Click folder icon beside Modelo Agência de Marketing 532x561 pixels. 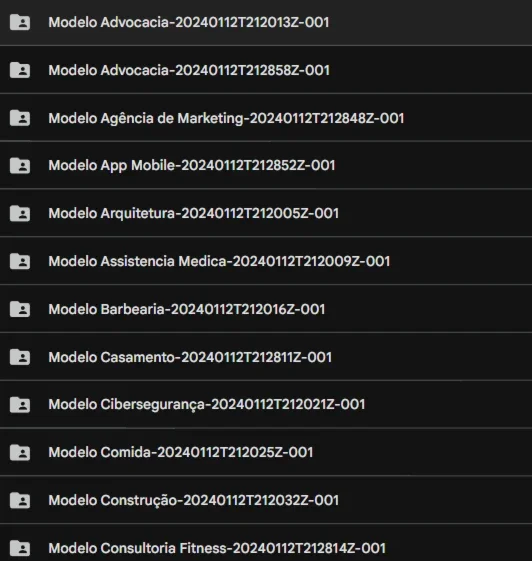coord(20,118)
